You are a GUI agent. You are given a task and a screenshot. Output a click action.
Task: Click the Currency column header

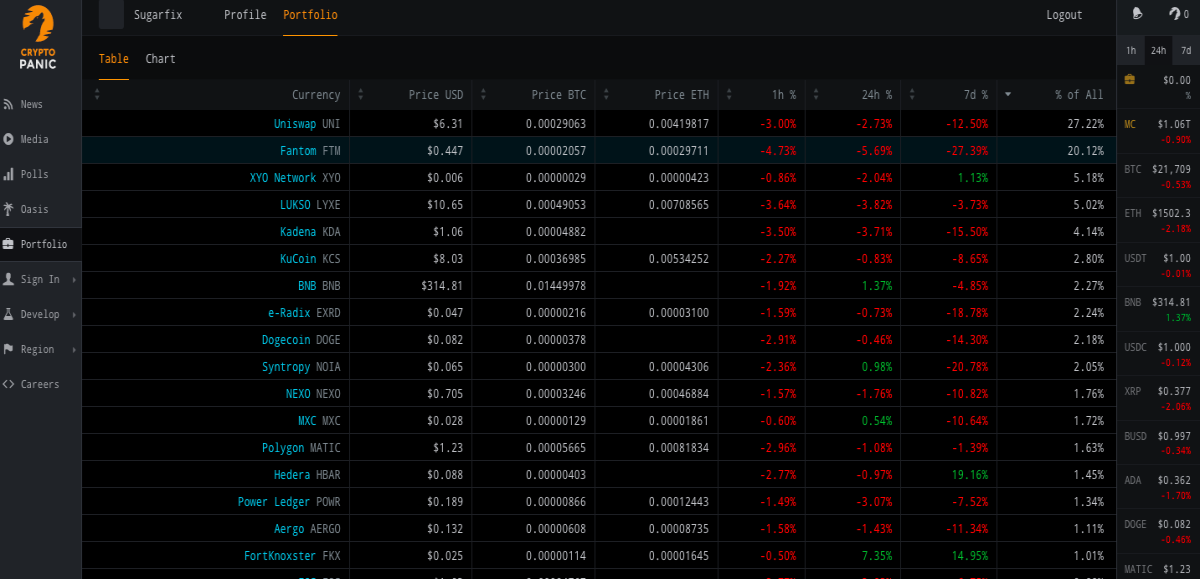pyautogui.click(x=316, y=95)
